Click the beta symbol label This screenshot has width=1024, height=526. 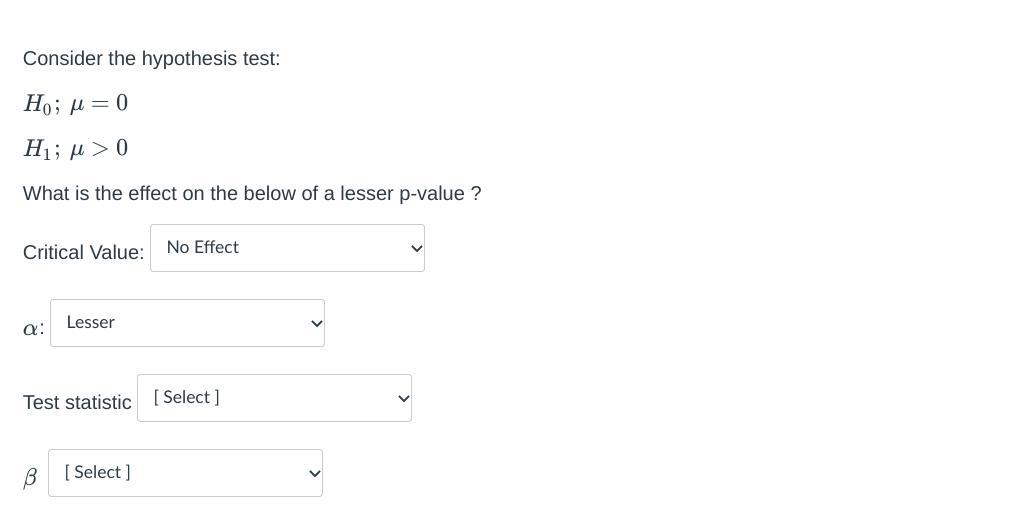coord(30,478)
